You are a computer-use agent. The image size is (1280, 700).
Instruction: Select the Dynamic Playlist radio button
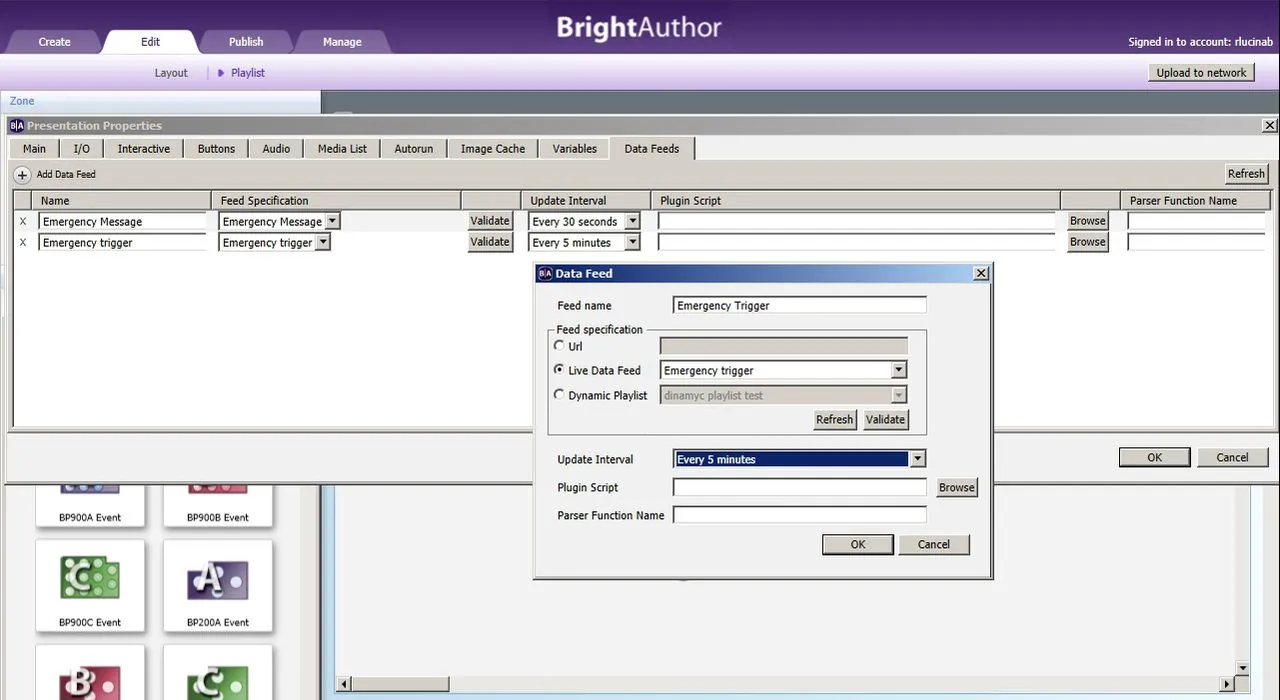559,394
